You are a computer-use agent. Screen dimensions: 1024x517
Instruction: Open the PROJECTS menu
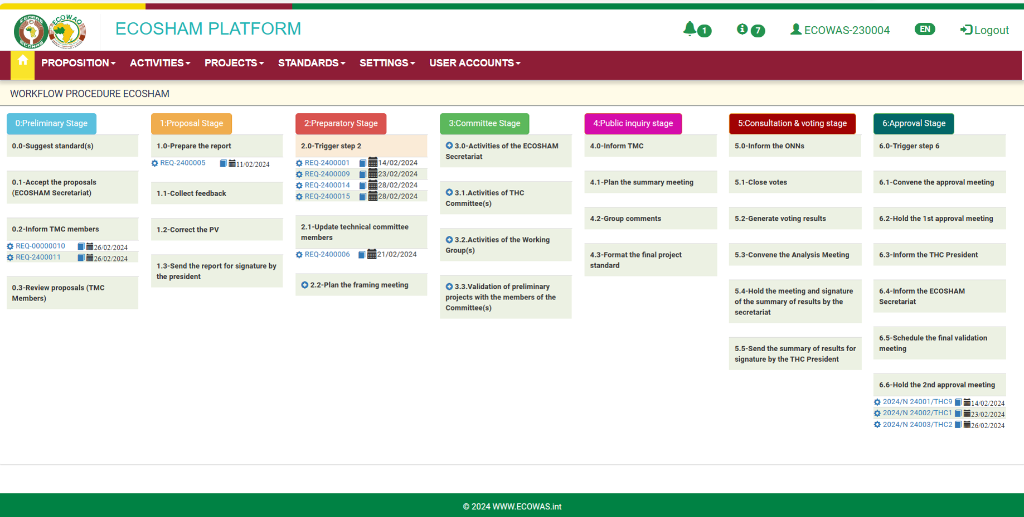tap(234, 63)
